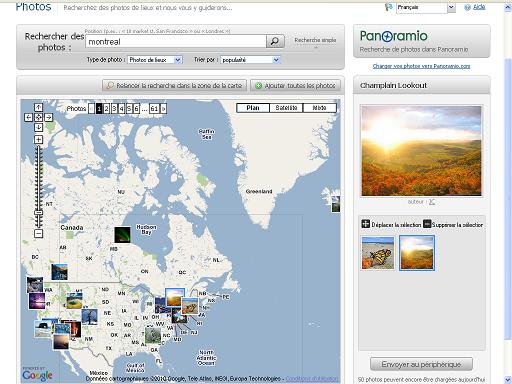Viewport: 512px width, 384px height.
Task: Recenter map using center pan icon
Action: tap(39, 117)
